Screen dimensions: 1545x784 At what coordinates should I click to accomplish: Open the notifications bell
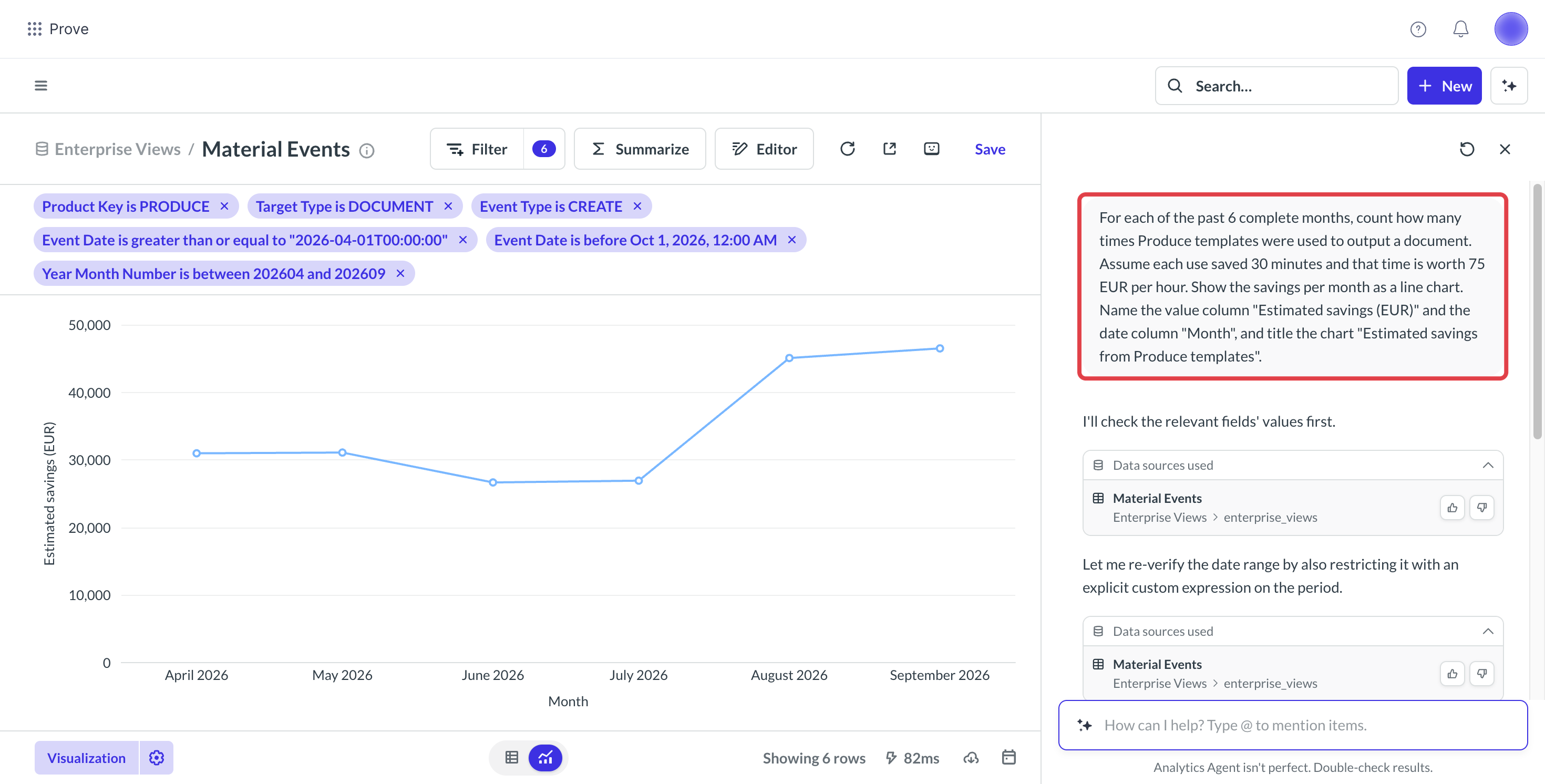[x=1460, y=29]
